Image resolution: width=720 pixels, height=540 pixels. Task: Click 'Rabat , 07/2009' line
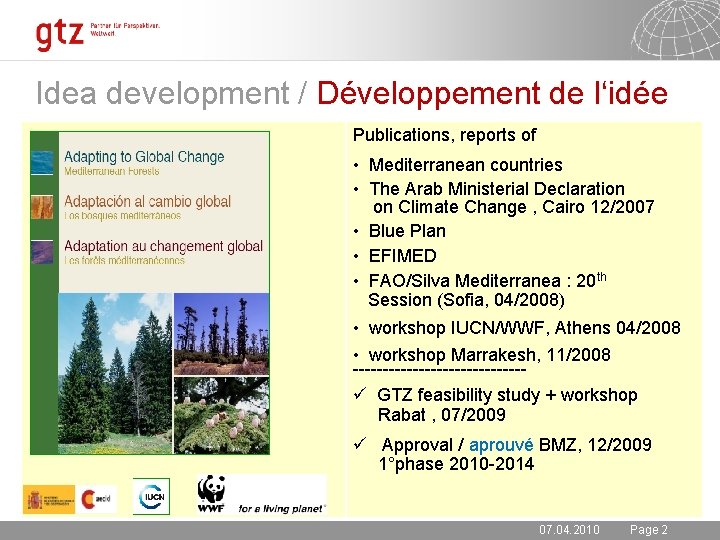click(x=442, y=415)
